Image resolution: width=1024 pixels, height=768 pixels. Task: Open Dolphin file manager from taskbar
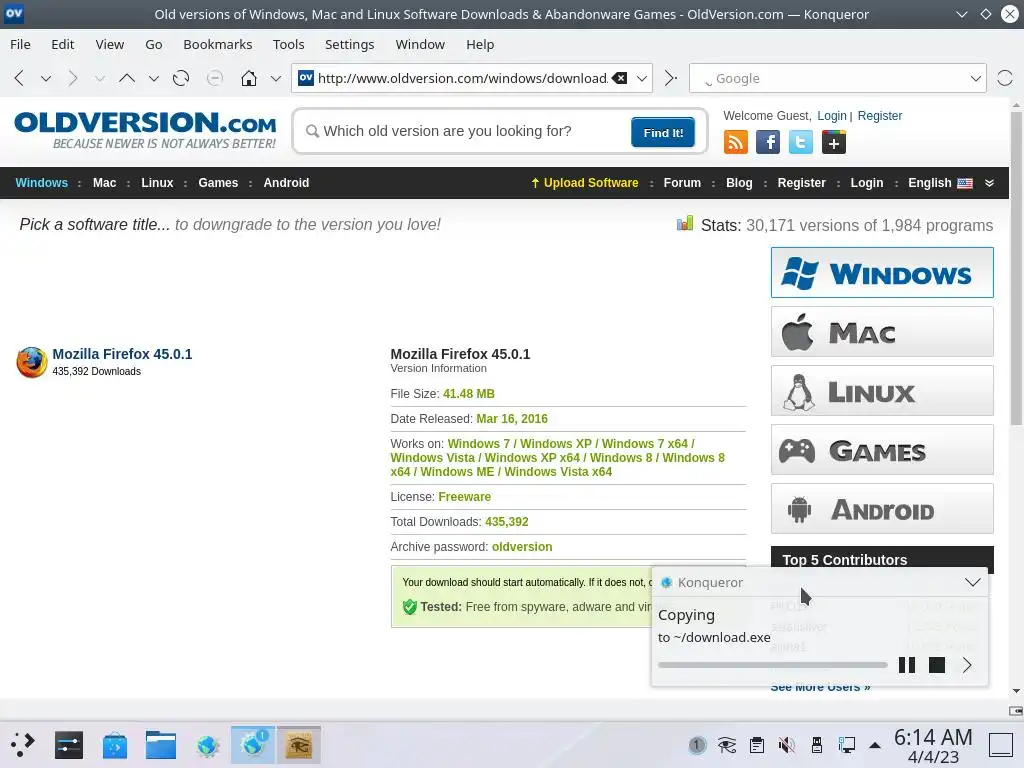[x=161, y=744]
